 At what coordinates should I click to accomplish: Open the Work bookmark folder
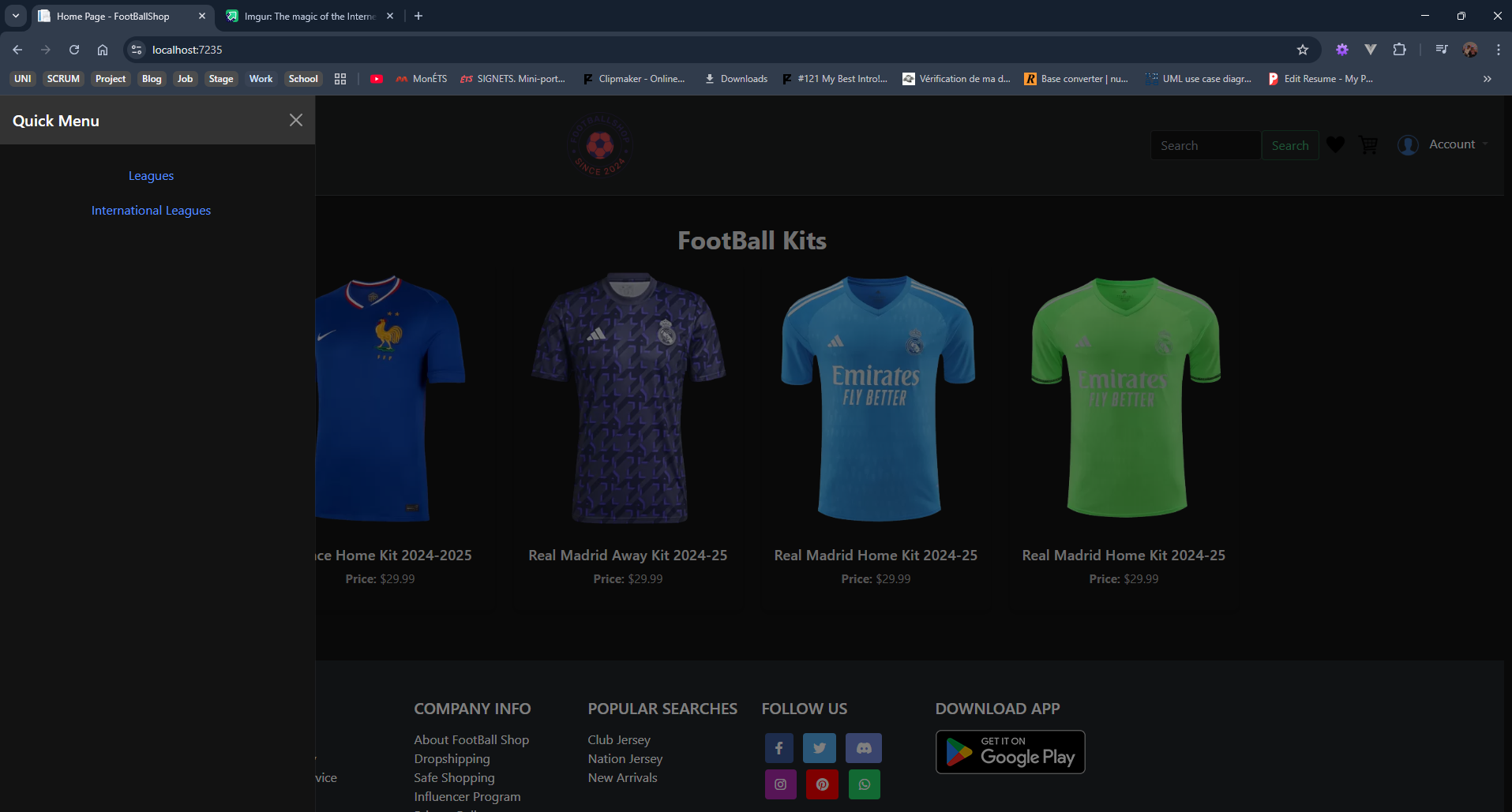point(261,79)
